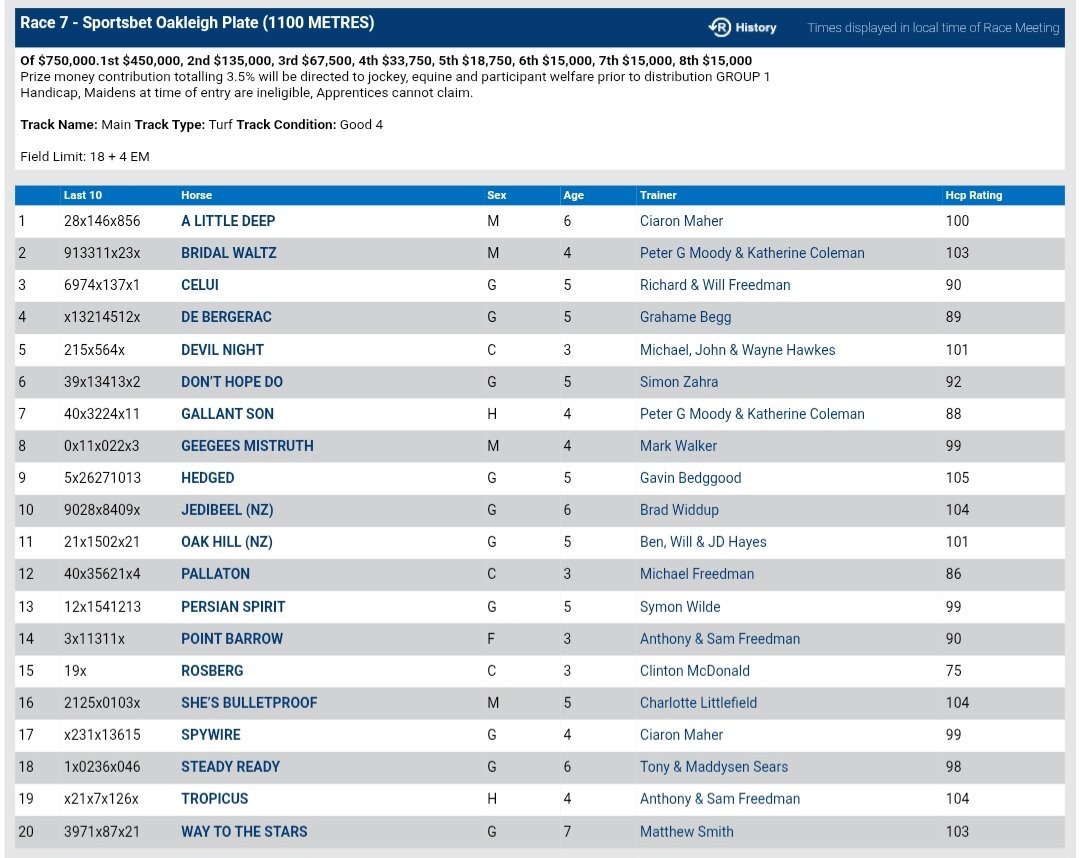Open horse STEADY READY
This screenshot has width=1080, height=858.
pyautogui.click(x=231, y=766)
